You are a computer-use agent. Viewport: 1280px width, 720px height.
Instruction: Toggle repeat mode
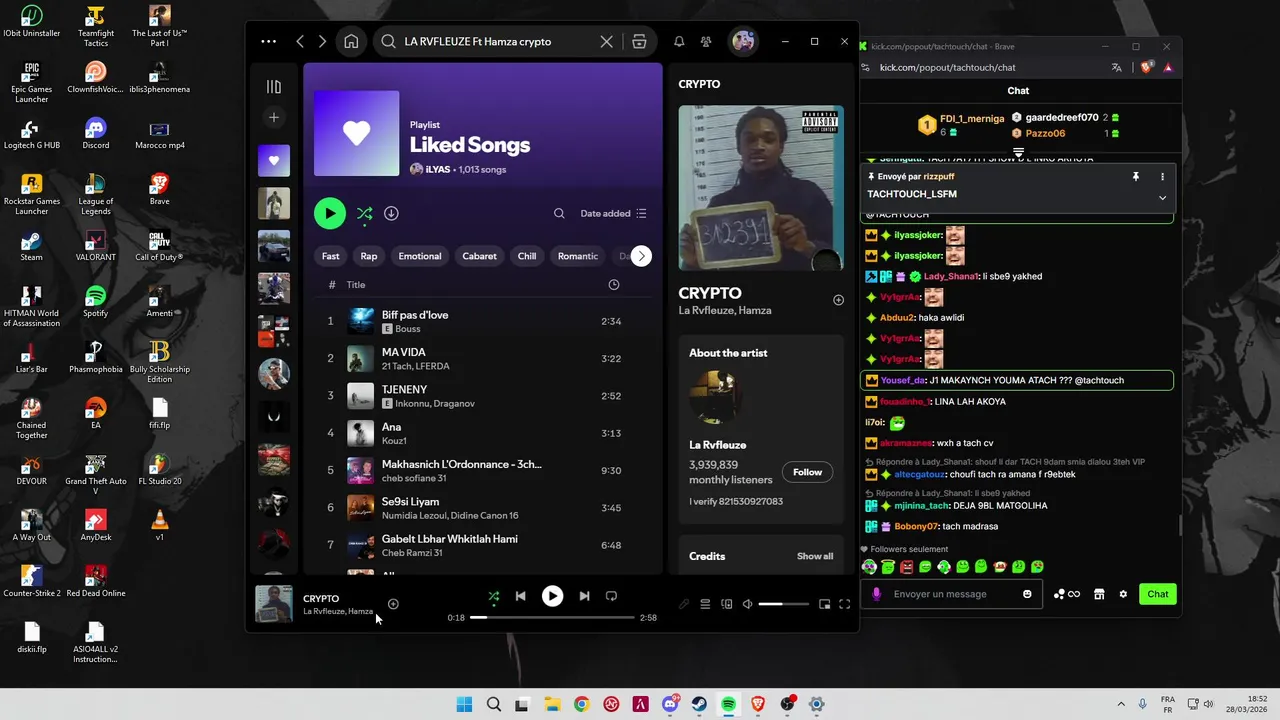point(611,596)
